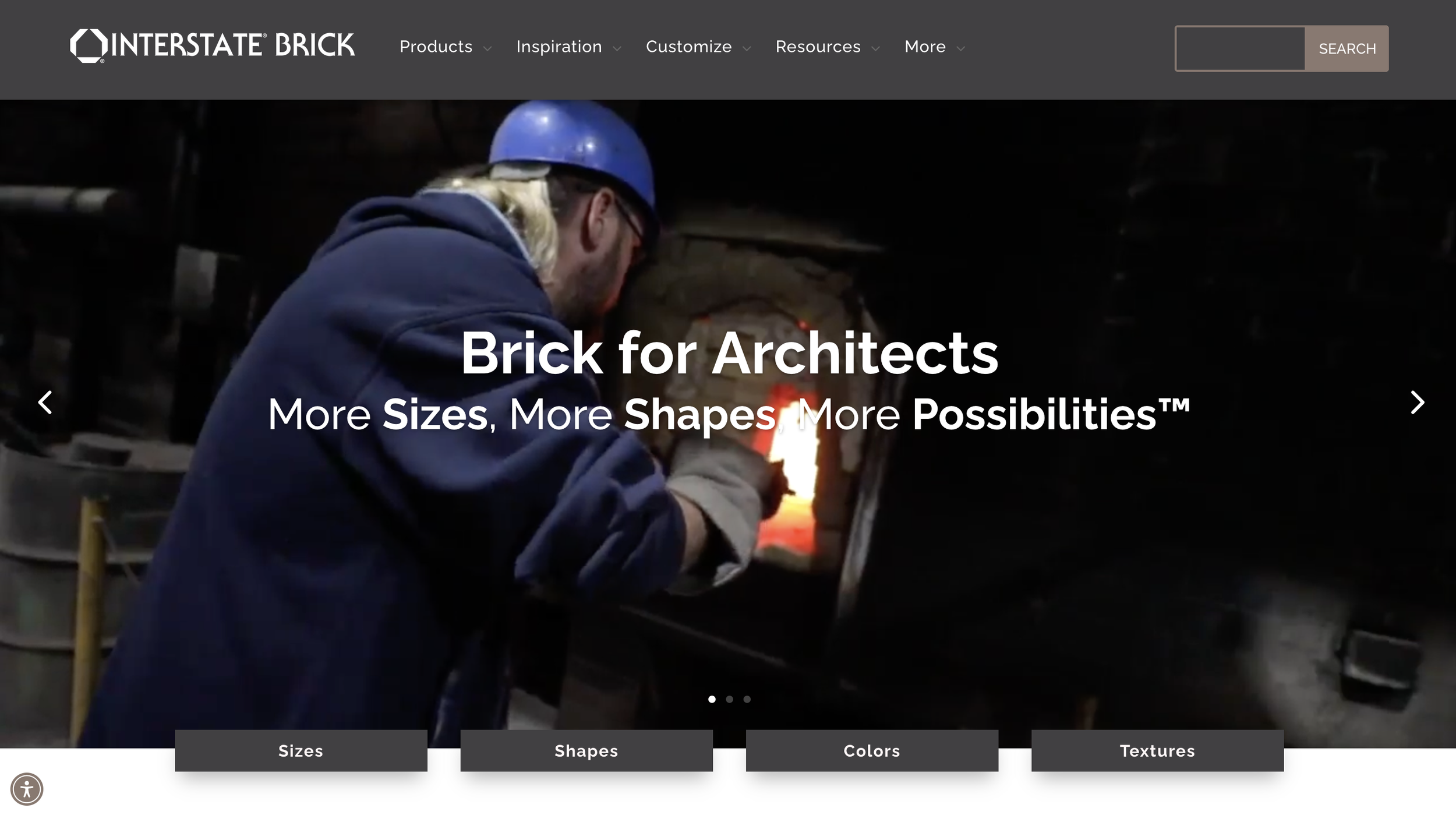Open the Inspiration menu item
This screenshot has width=1456, height=815.
click(x=559, y=47)
